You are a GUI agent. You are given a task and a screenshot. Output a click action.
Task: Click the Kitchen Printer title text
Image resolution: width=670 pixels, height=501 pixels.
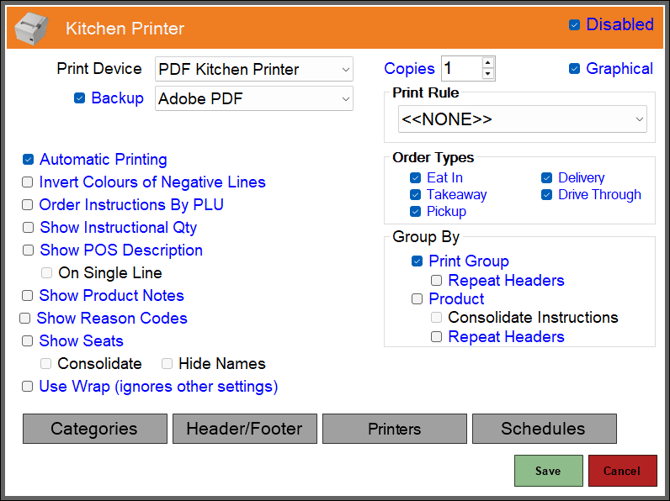tap(125, 29)
